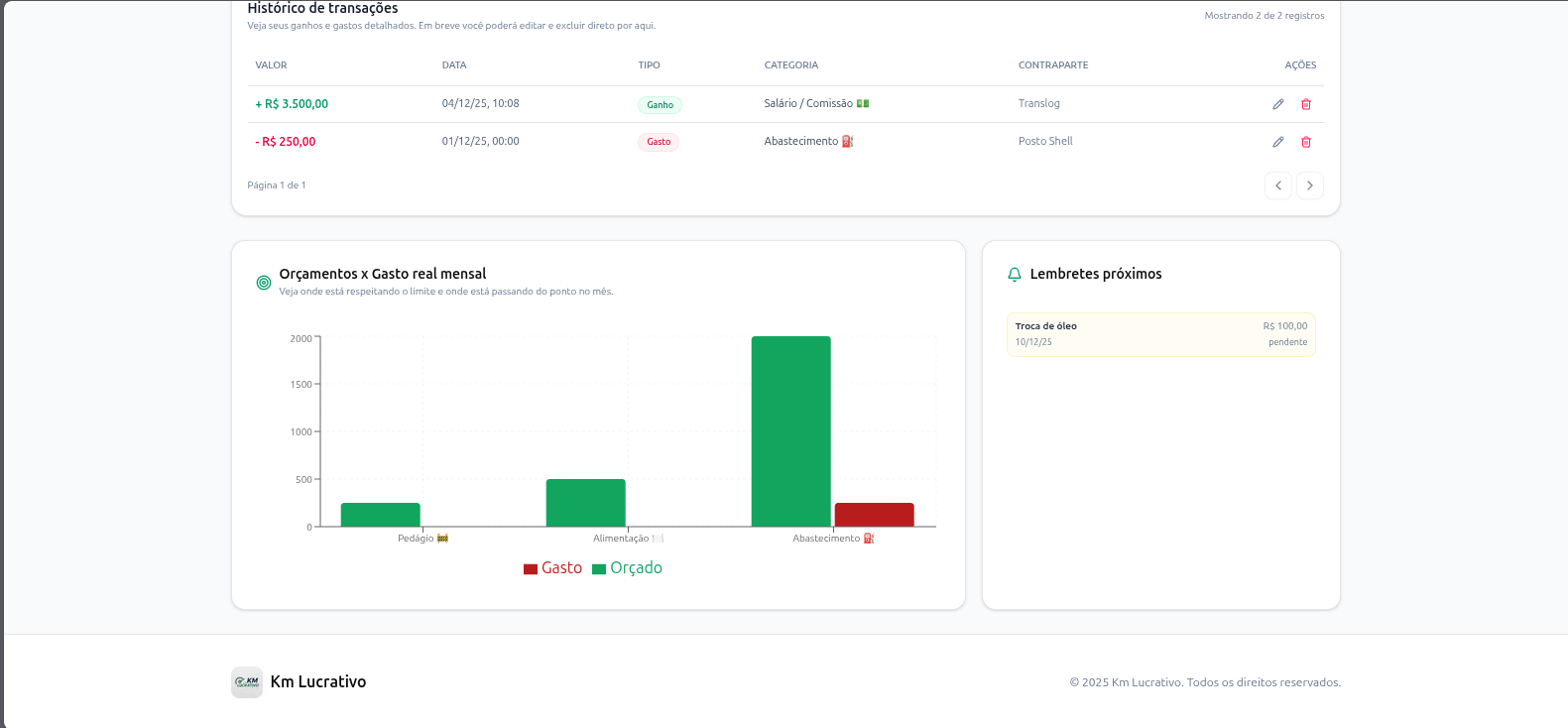Click the Km Lucrativo footer logo

point(247,682)
